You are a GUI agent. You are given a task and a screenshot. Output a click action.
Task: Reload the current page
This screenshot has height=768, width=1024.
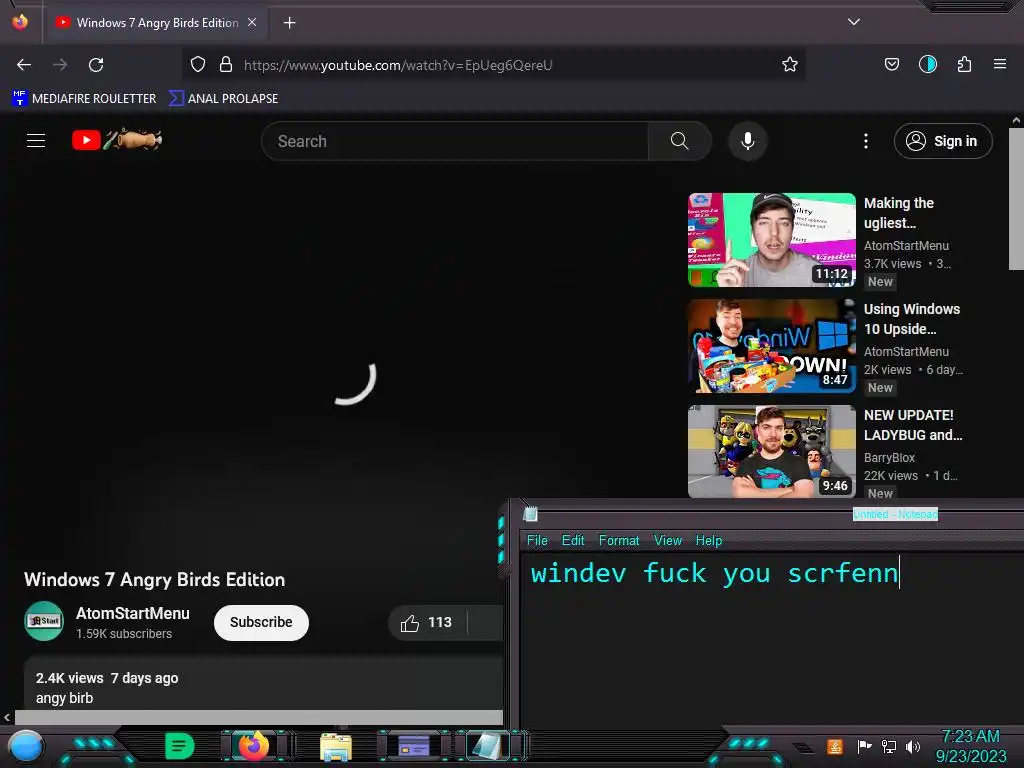(x=96, y=65)
